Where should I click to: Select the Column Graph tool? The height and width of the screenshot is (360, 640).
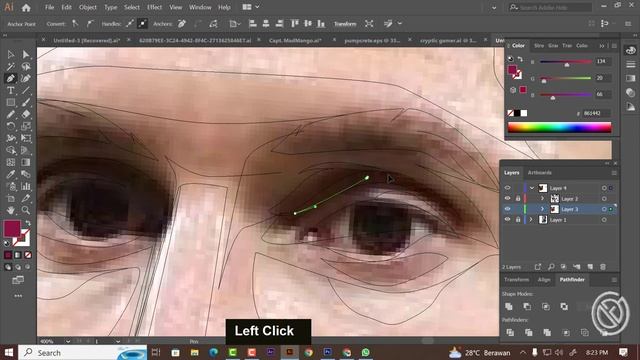pyautogui.click(x=26, y=186)
